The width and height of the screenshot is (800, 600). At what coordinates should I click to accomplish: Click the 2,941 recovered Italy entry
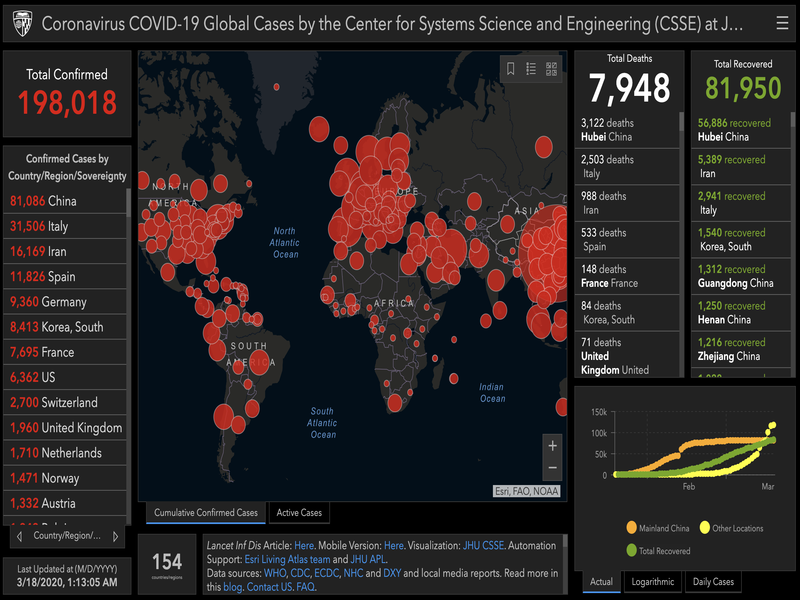tap(741, 203)
